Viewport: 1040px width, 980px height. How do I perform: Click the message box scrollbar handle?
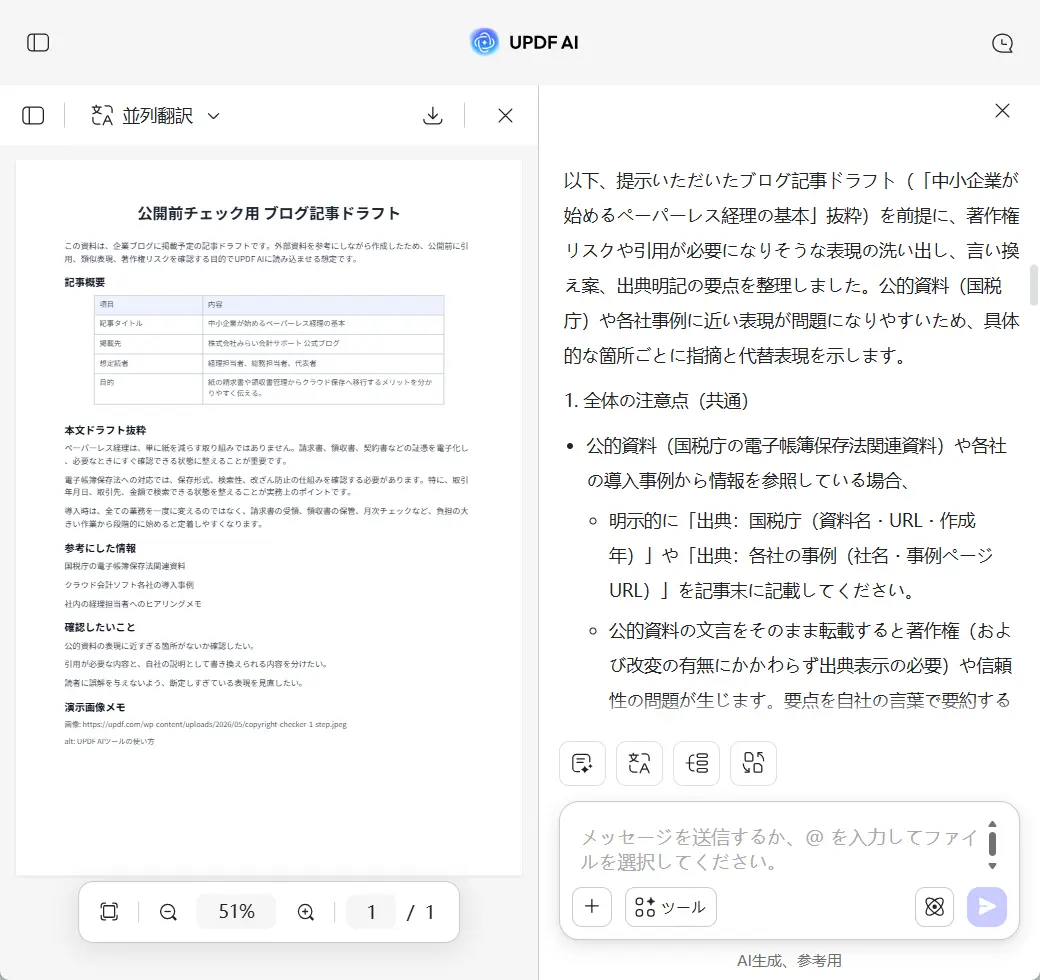[x=992, y=843]
